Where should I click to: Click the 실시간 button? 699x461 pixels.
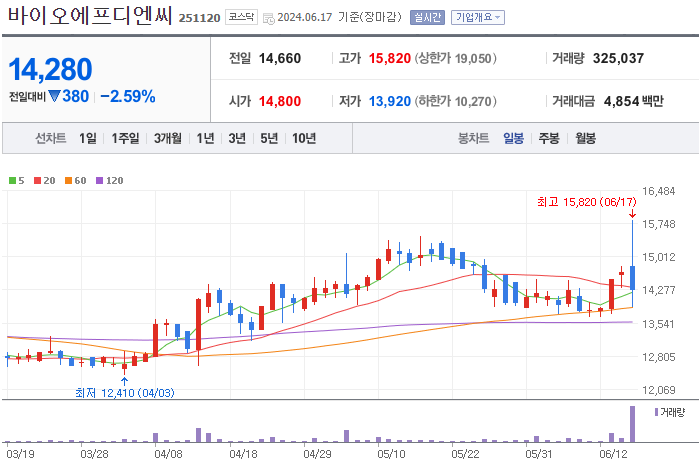[427, 17]
